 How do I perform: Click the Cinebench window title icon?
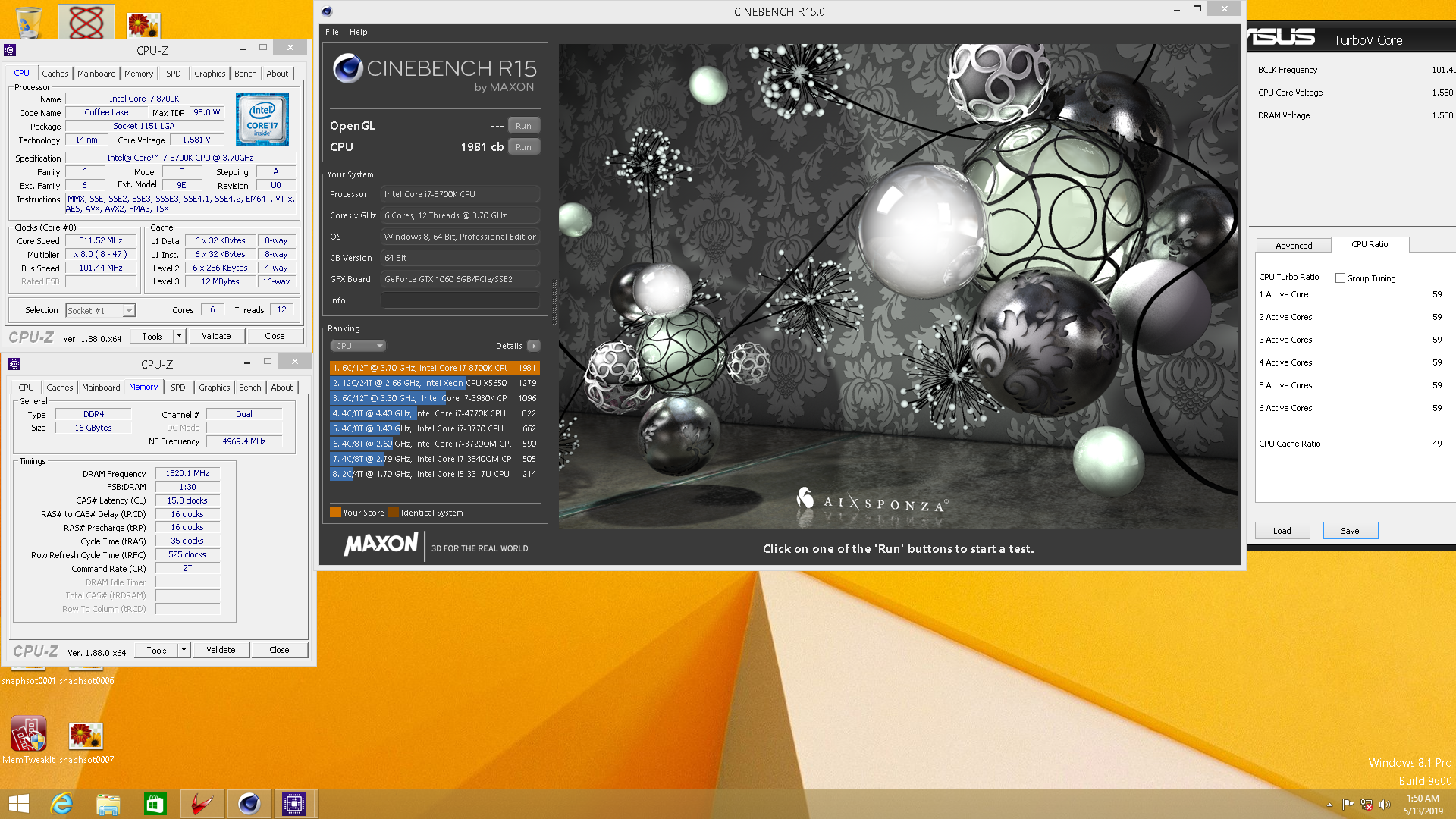pyautogui.click(x=327, y=11)
